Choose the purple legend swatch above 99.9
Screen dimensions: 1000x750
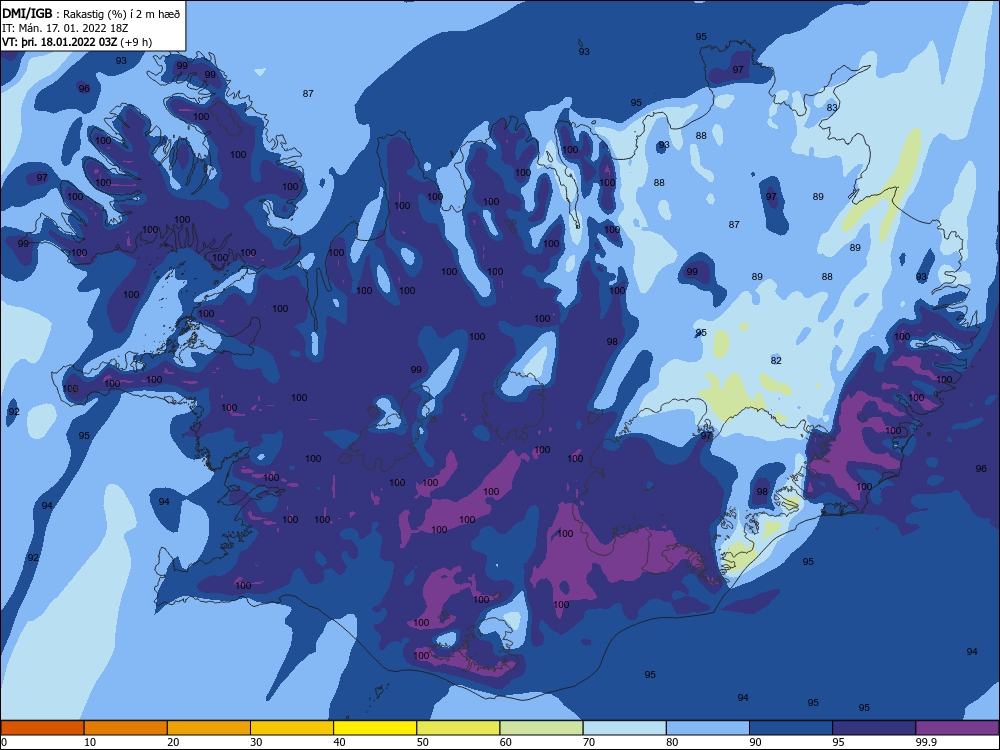(x=957, y=728)
